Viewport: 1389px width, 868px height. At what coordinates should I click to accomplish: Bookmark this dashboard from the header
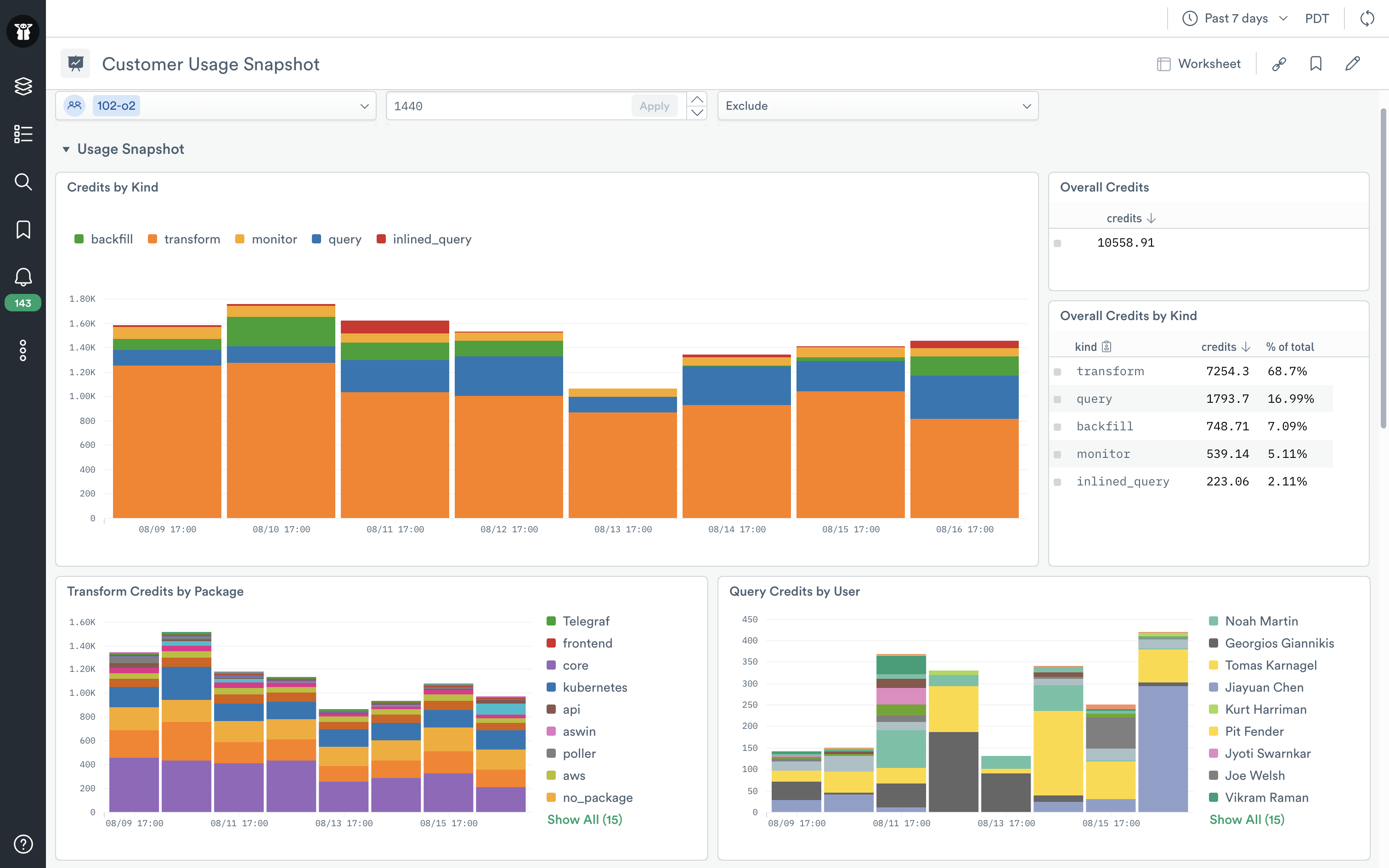coord(1316,64)
